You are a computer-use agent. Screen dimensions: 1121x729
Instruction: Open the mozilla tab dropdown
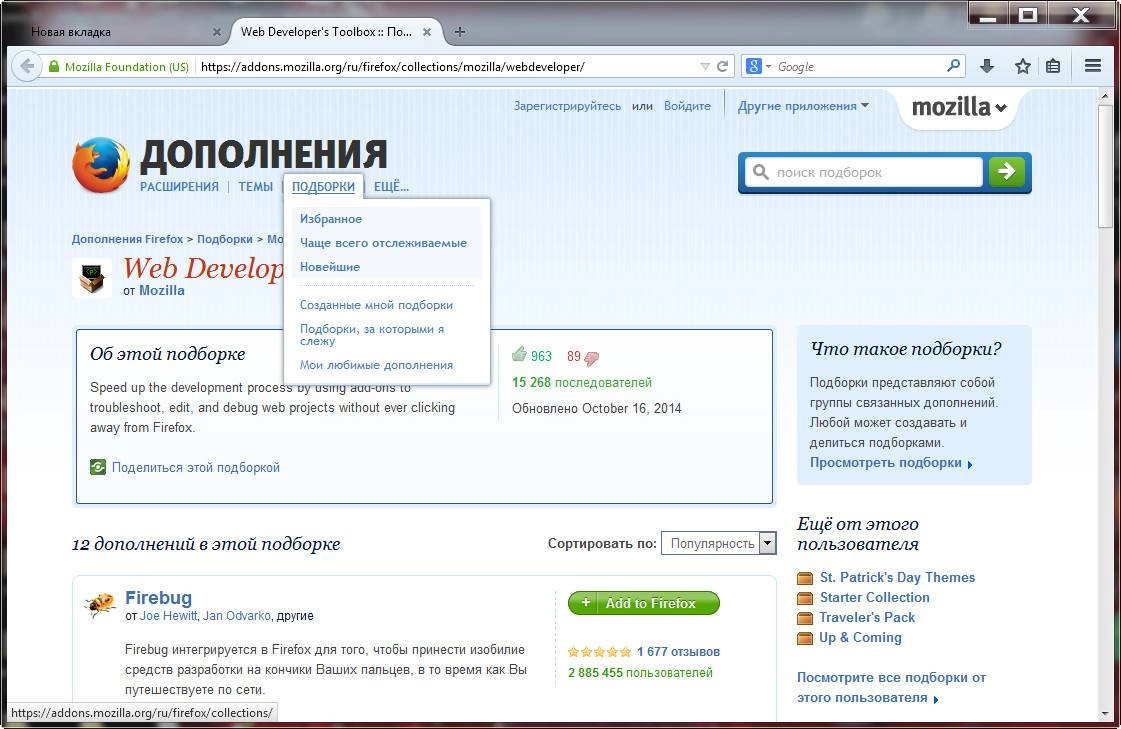(x=959, y=107)
